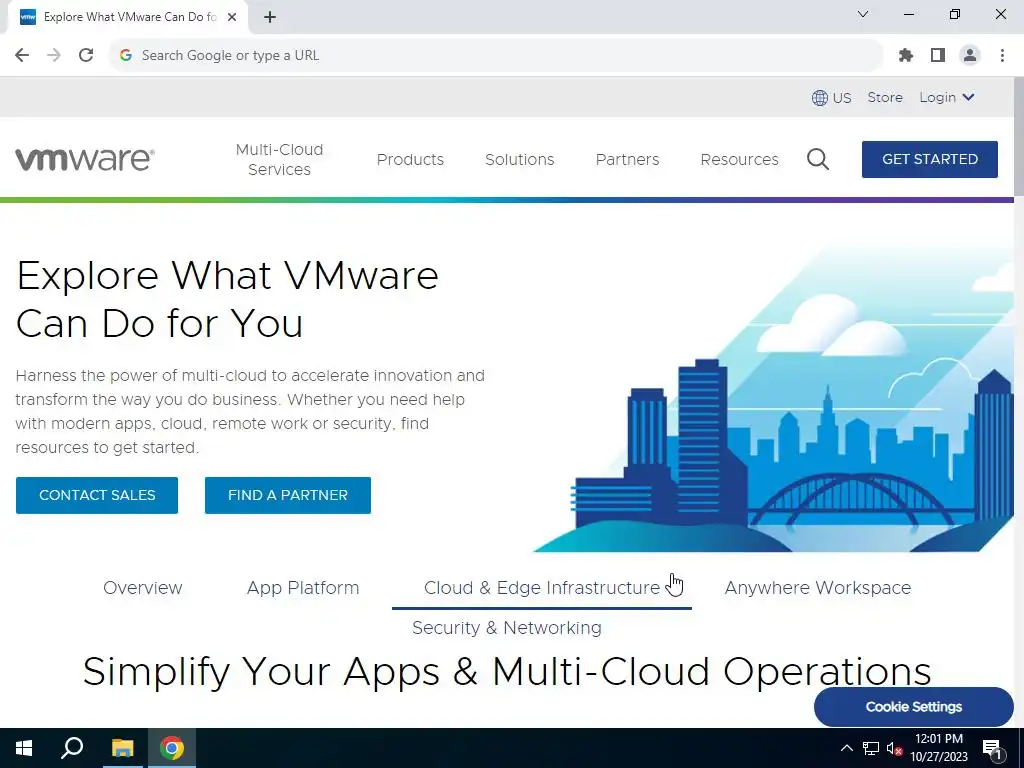1024x768 pixels.
Task: Open the site search magnifier icon
Action: [818, 159]
